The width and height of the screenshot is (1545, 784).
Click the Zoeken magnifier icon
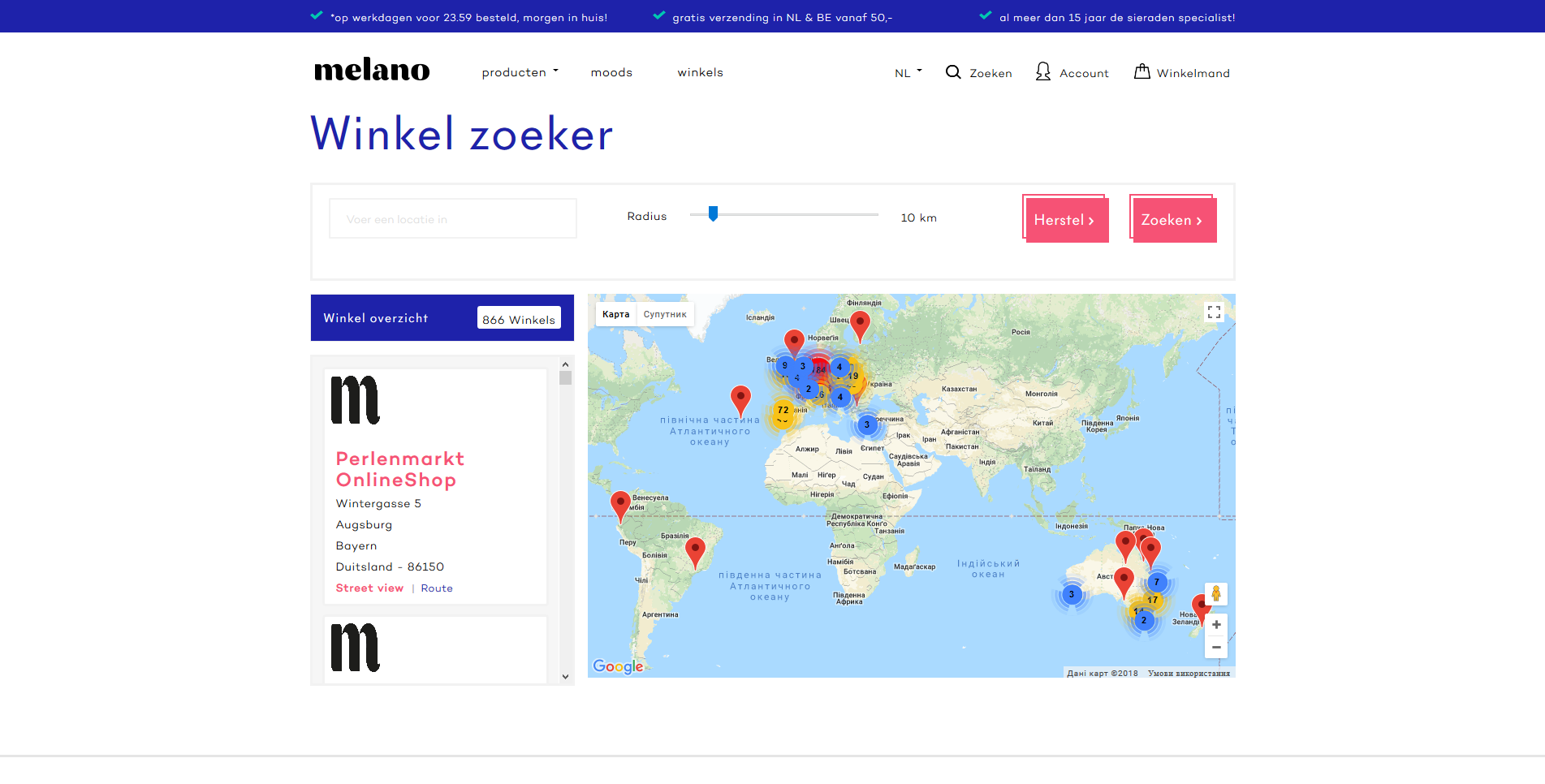coord(953,72)
